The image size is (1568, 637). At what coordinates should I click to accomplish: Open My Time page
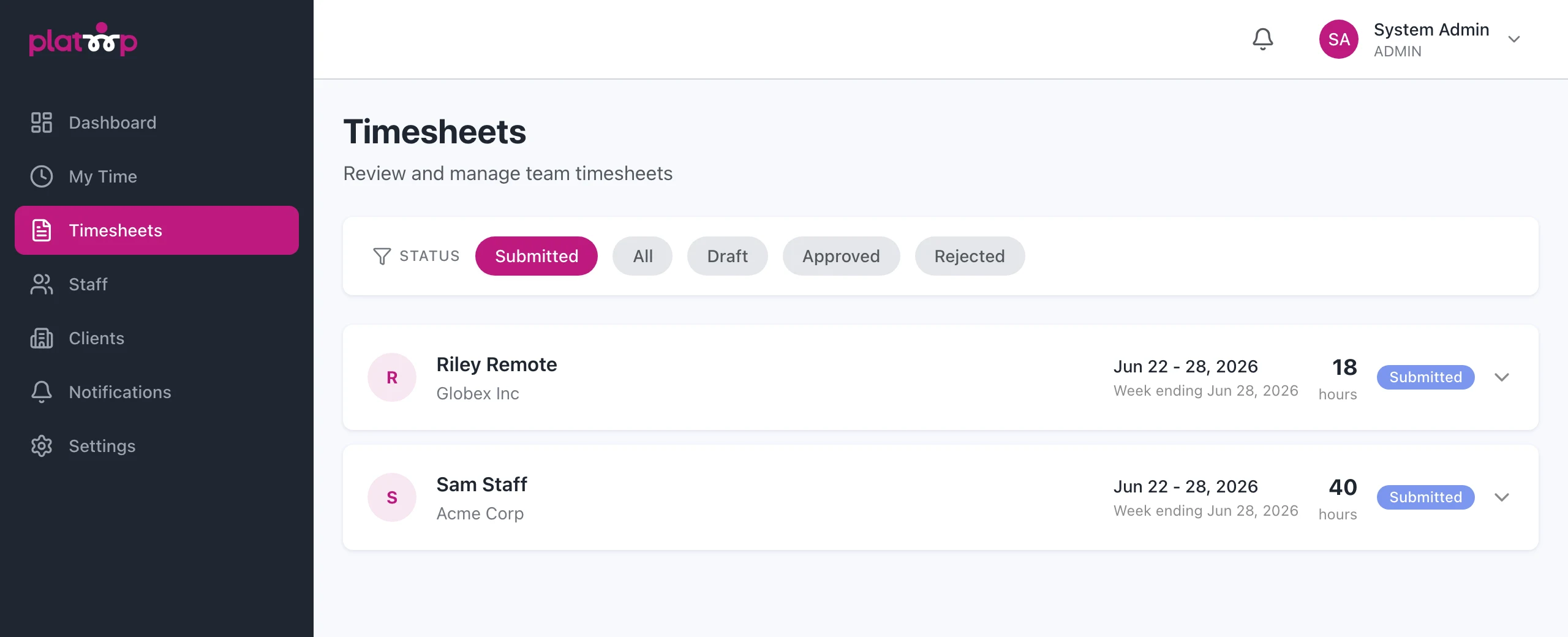pyautogui.click(x=157, y=176)
